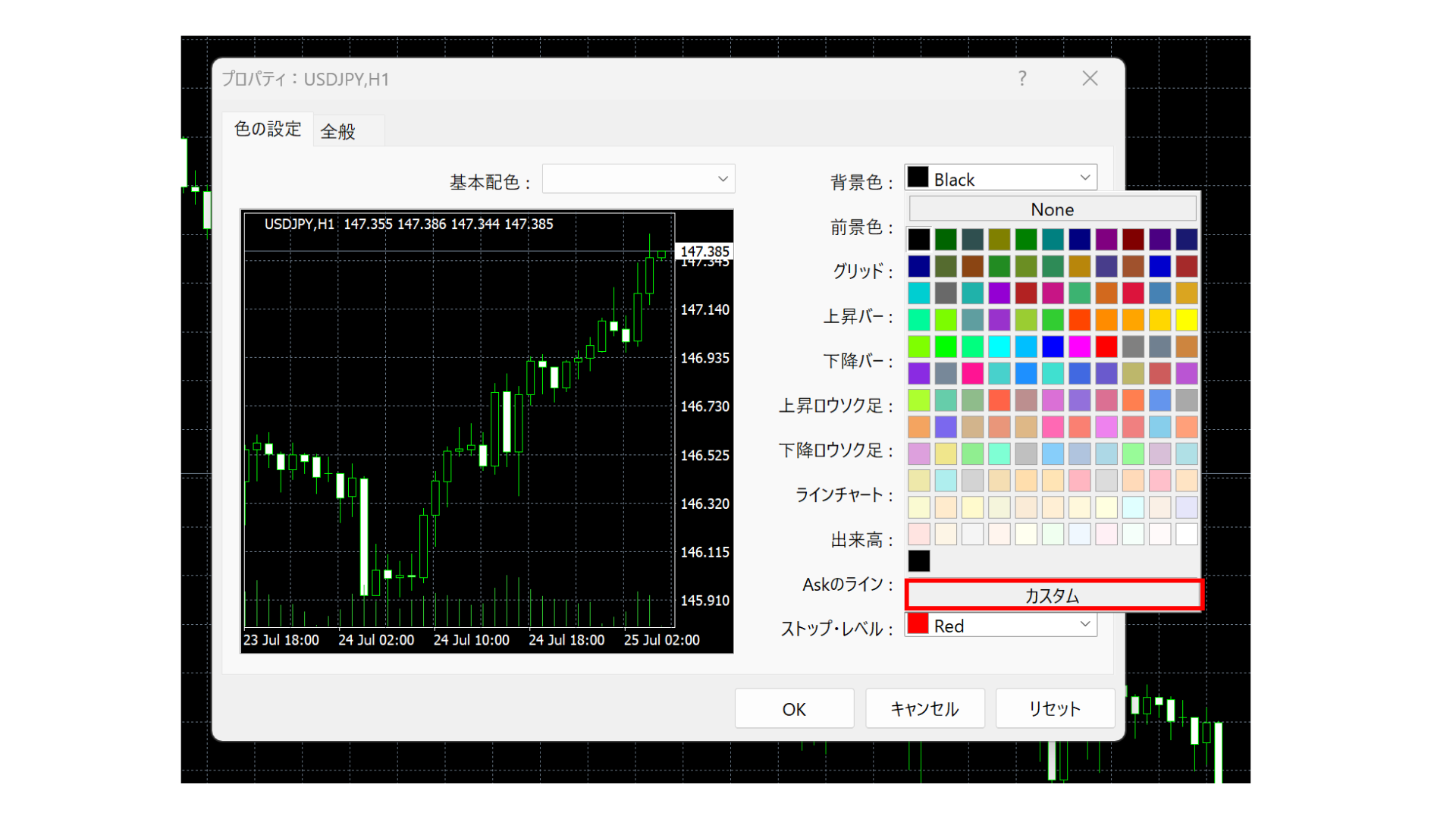
Task: Pick the pure white swatch bottom-right of palette
Action: 1187,535
